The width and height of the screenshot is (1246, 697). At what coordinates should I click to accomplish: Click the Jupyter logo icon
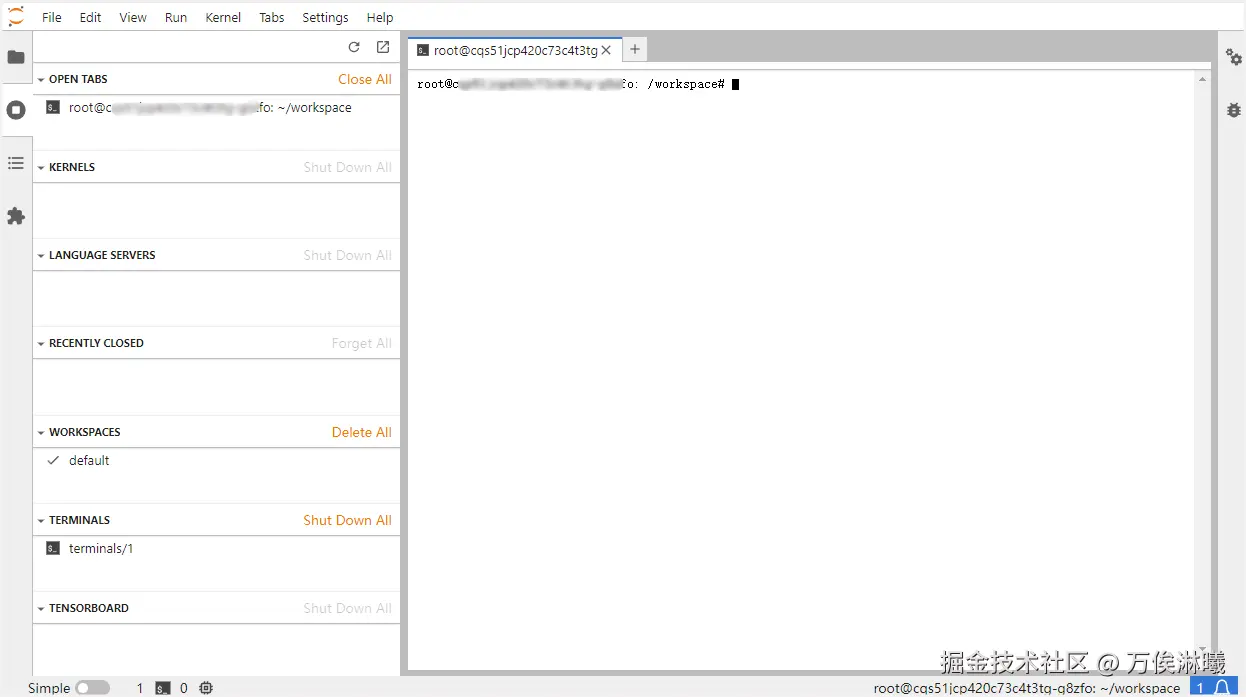[x=16, y=16]
